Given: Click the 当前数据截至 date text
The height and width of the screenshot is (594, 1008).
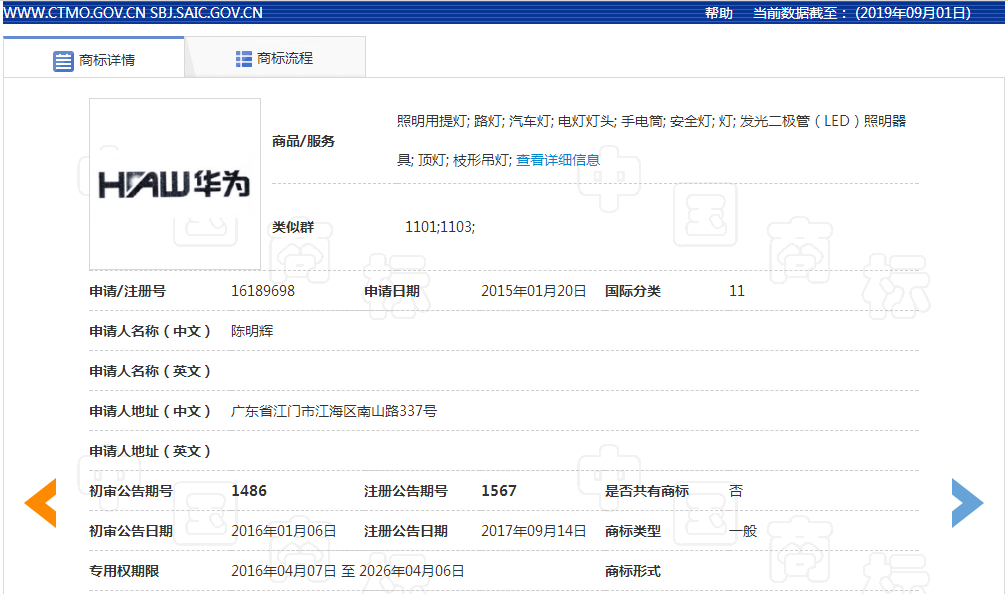Looking at the screenshot, I should click(x=862, y=13).
